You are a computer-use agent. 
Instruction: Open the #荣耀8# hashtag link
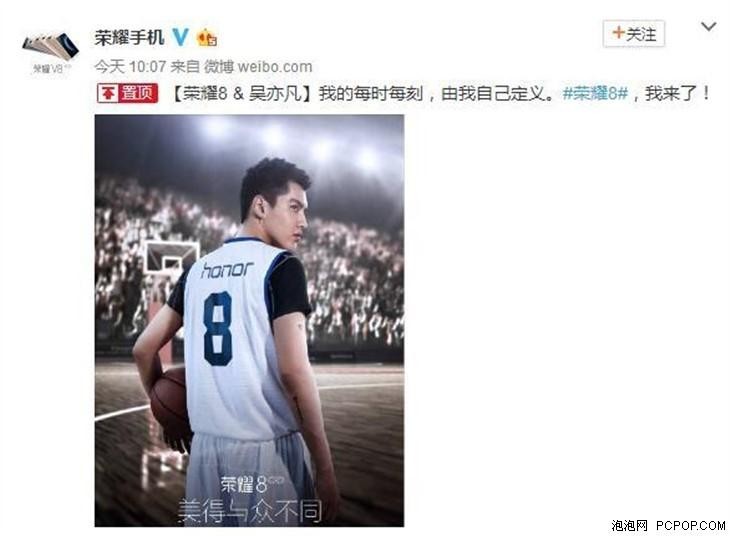click(x=595, y=94)
